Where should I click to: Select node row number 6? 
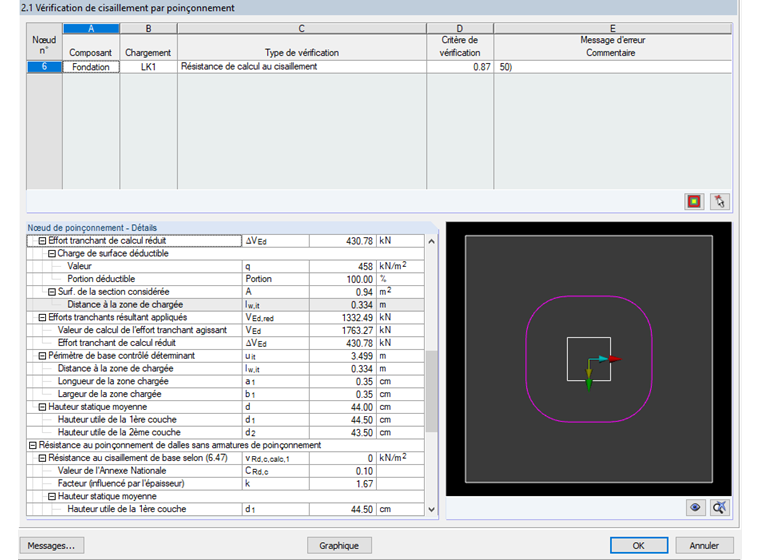[x=44, y=67]
